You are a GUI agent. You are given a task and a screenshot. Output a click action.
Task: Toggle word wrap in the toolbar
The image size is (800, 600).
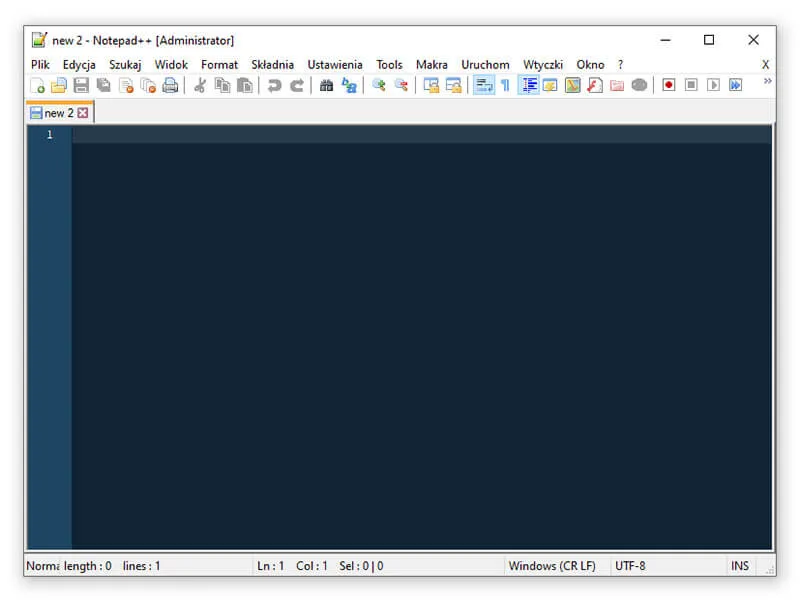coord(483,86)
